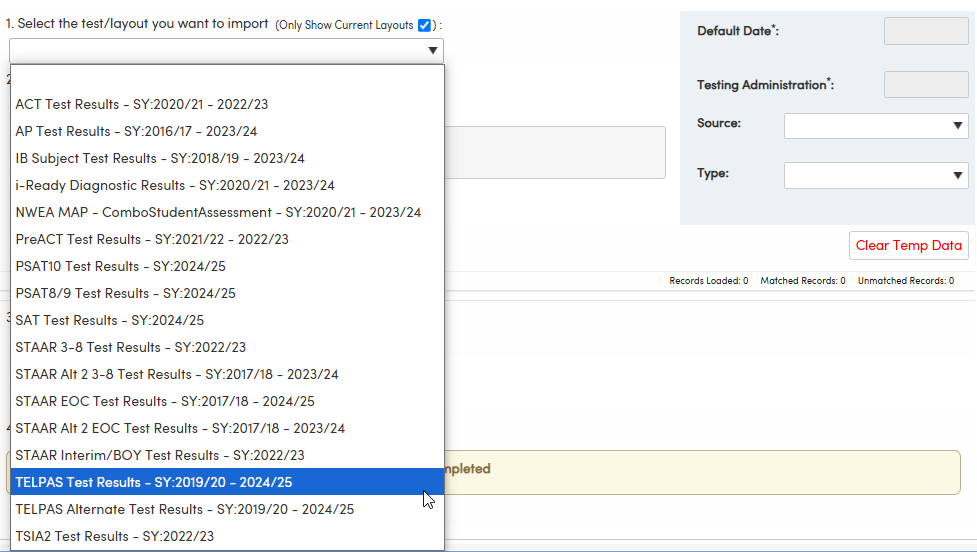This screenshot has height=552, width=977.
Task: Pick PreACT Test Results option
Action: pyautogui.click(x=227, y=239)
